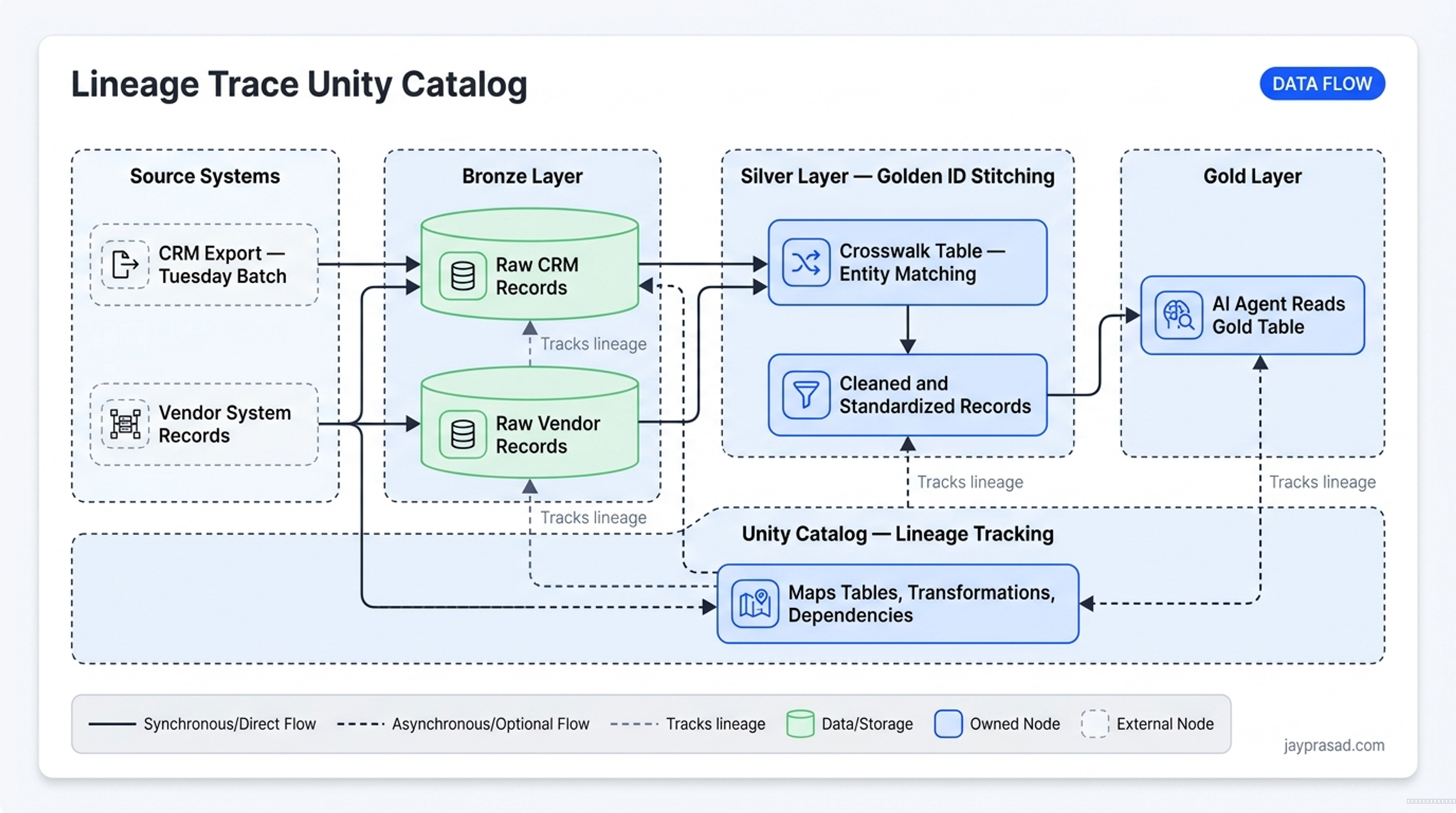Click the CRM Export export icon
This screenshot has width=1456, height=813.
pyautogui.click(x=125, y=264)
